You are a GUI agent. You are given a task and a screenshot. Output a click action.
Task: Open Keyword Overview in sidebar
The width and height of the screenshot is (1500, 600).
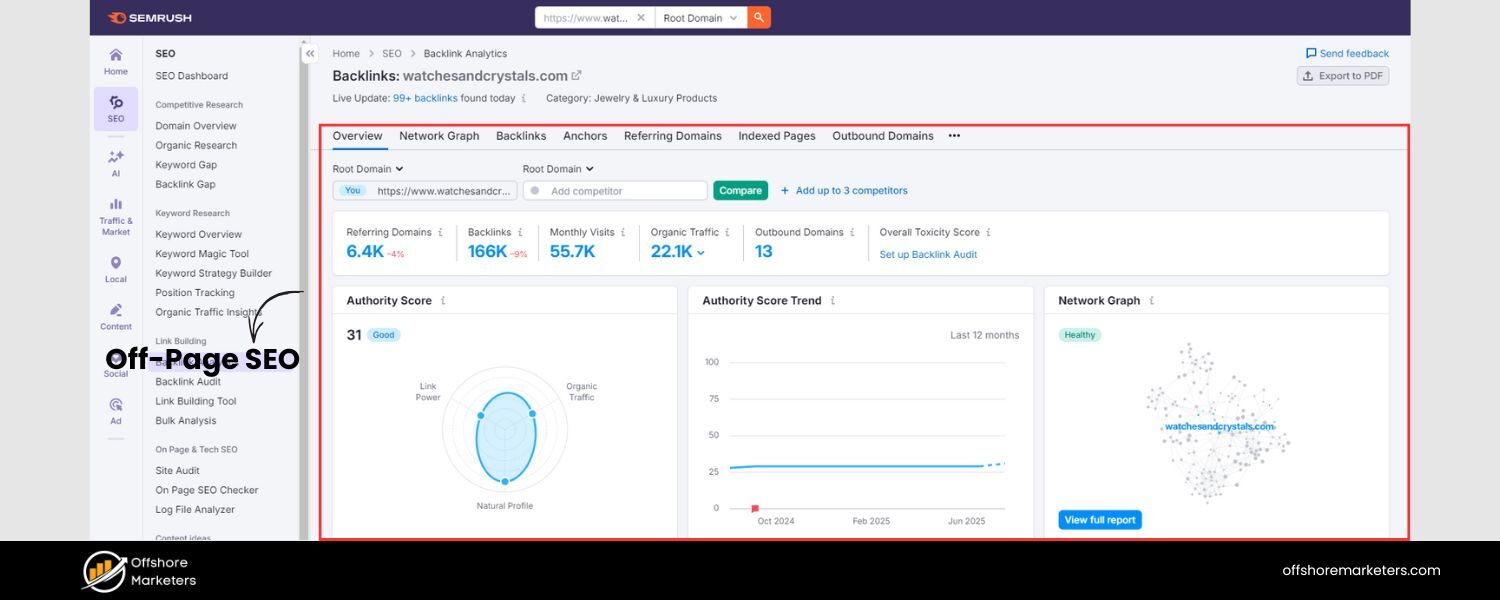[x=198, y=234]
